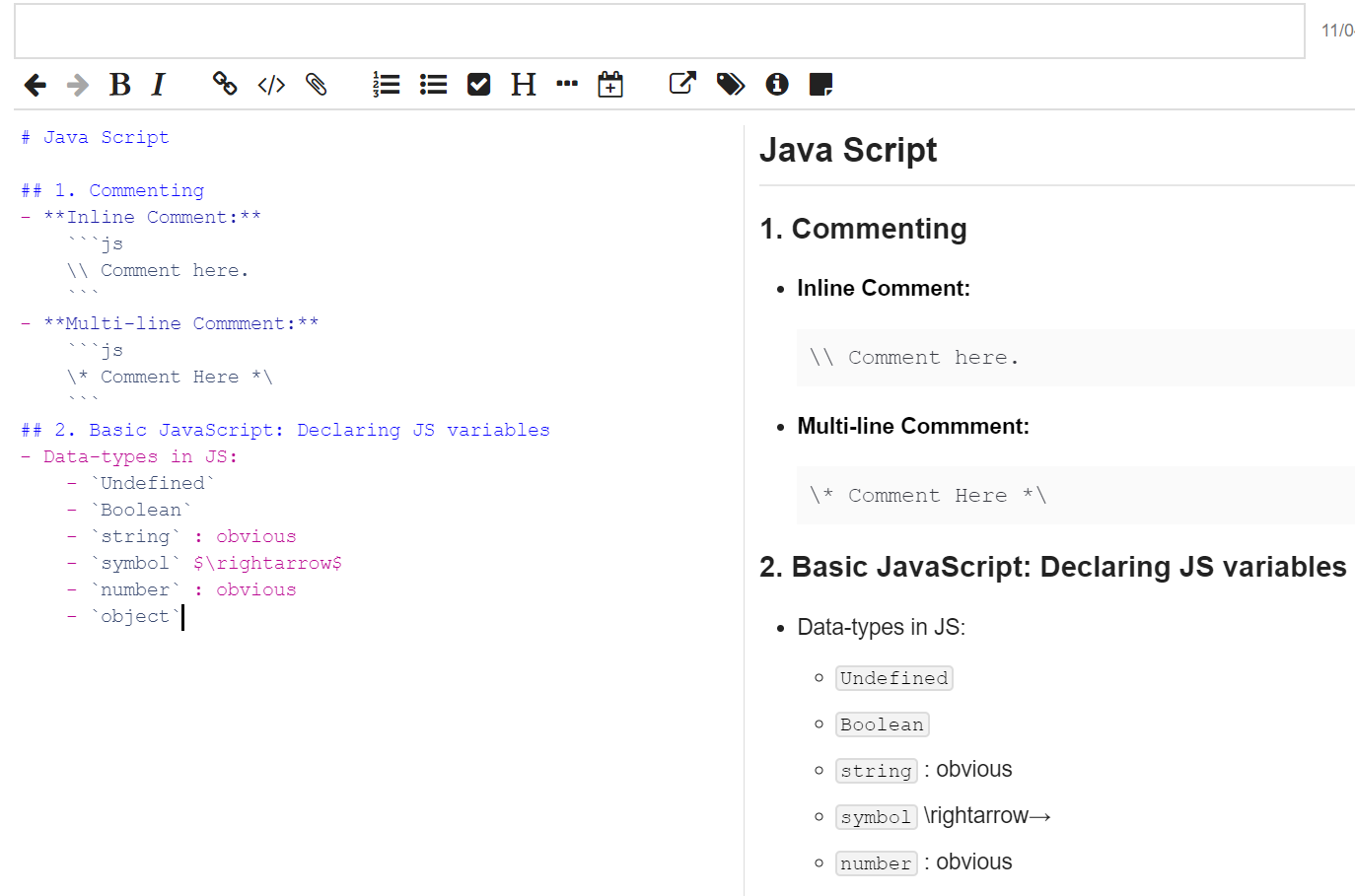The width and height of the screenshot is (1355, 896).
Task: Insert a checkbox list item
Action: coord(479,85)
